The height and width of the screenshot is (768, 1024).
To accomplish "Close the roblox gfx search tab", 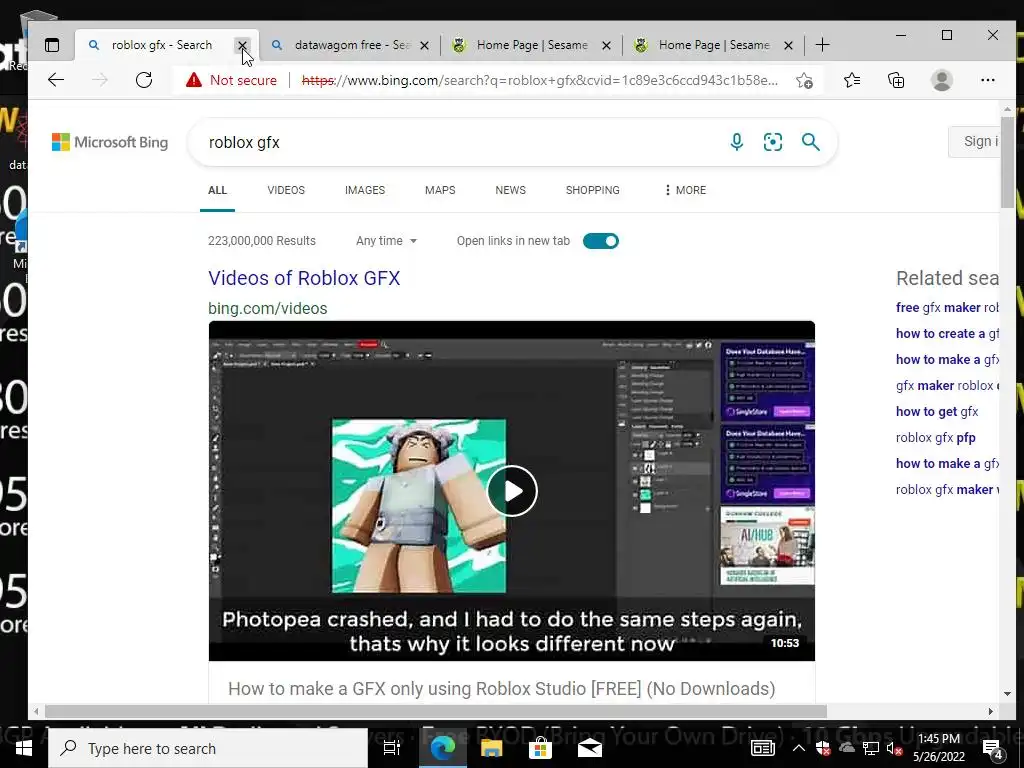I will [x=242, y=46].
